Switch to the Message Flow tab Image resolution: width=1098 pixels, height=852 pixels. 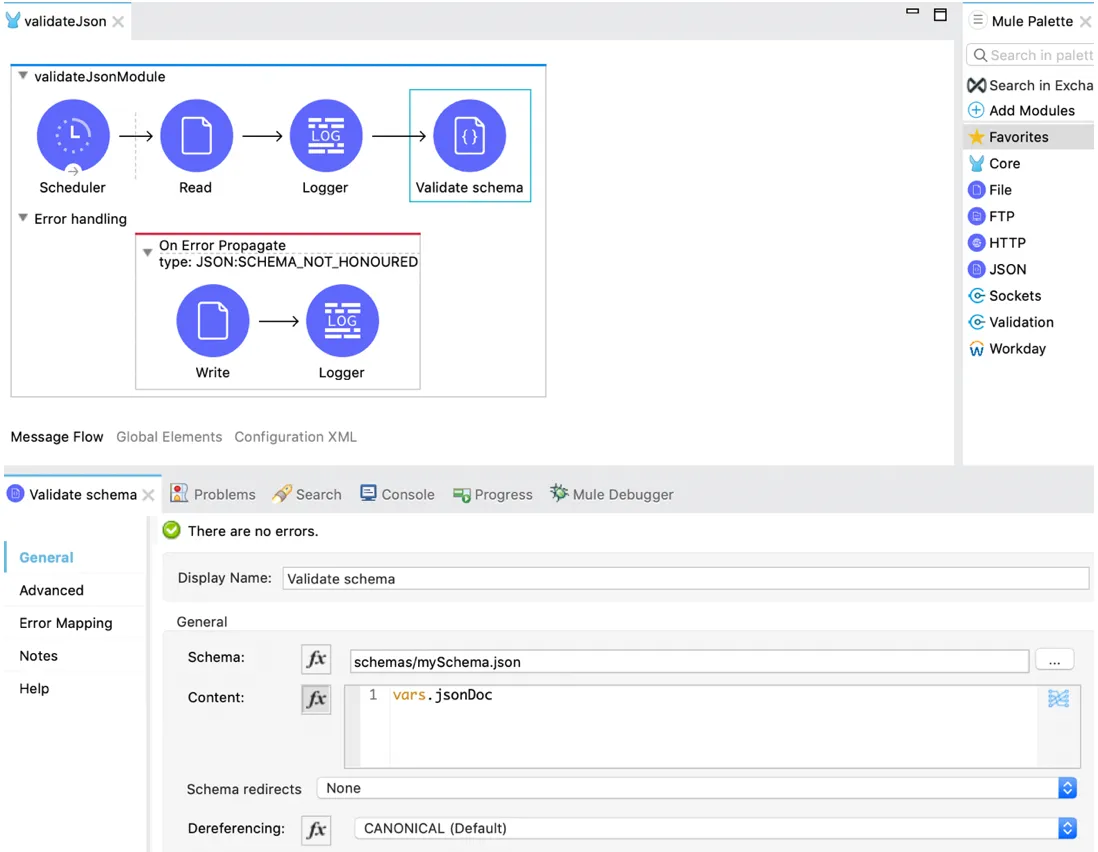click(57, 437)
